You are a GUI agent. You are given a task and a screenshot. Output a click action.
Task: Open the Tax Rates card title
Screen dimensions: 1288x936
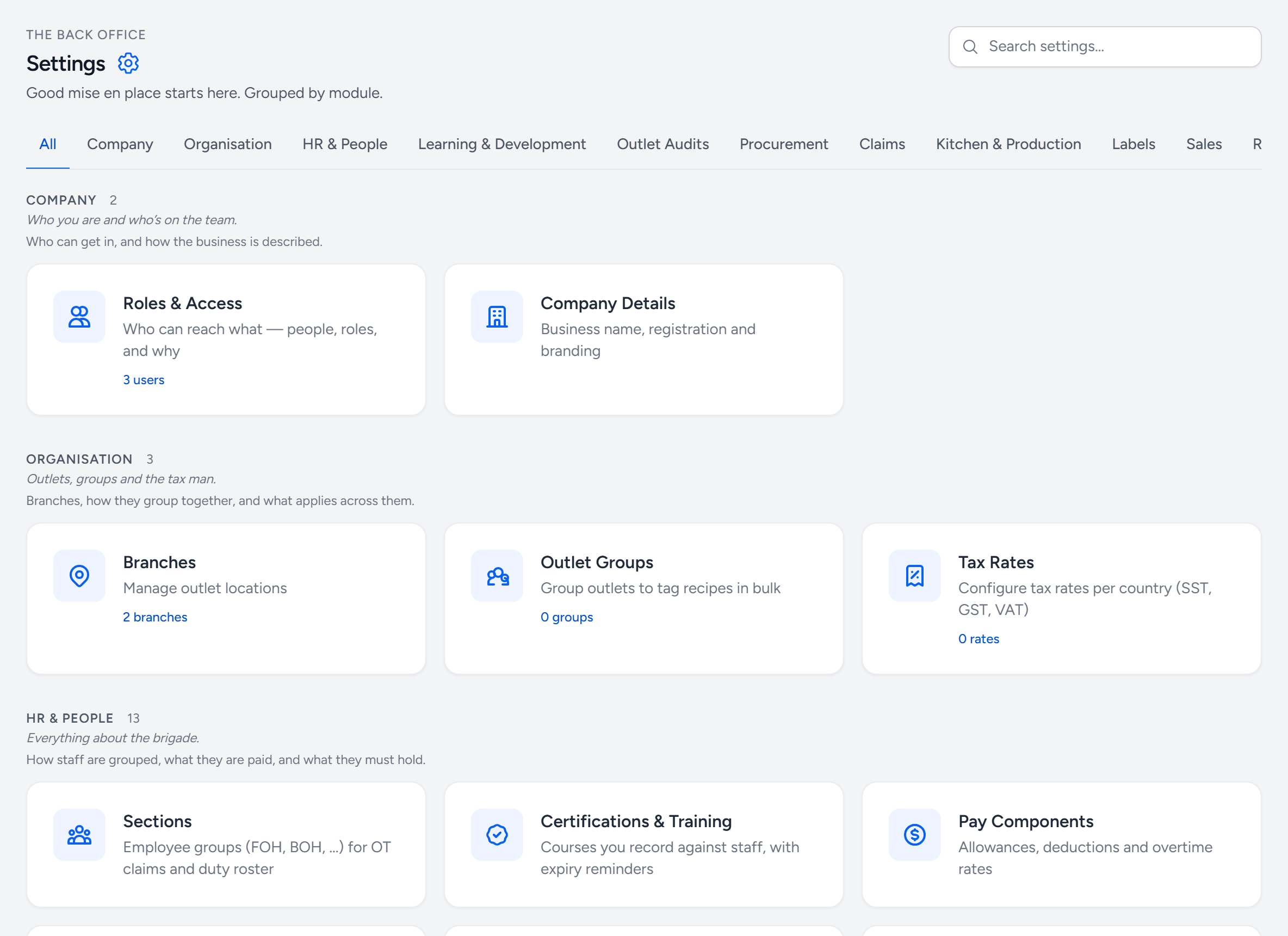point(996,562)
